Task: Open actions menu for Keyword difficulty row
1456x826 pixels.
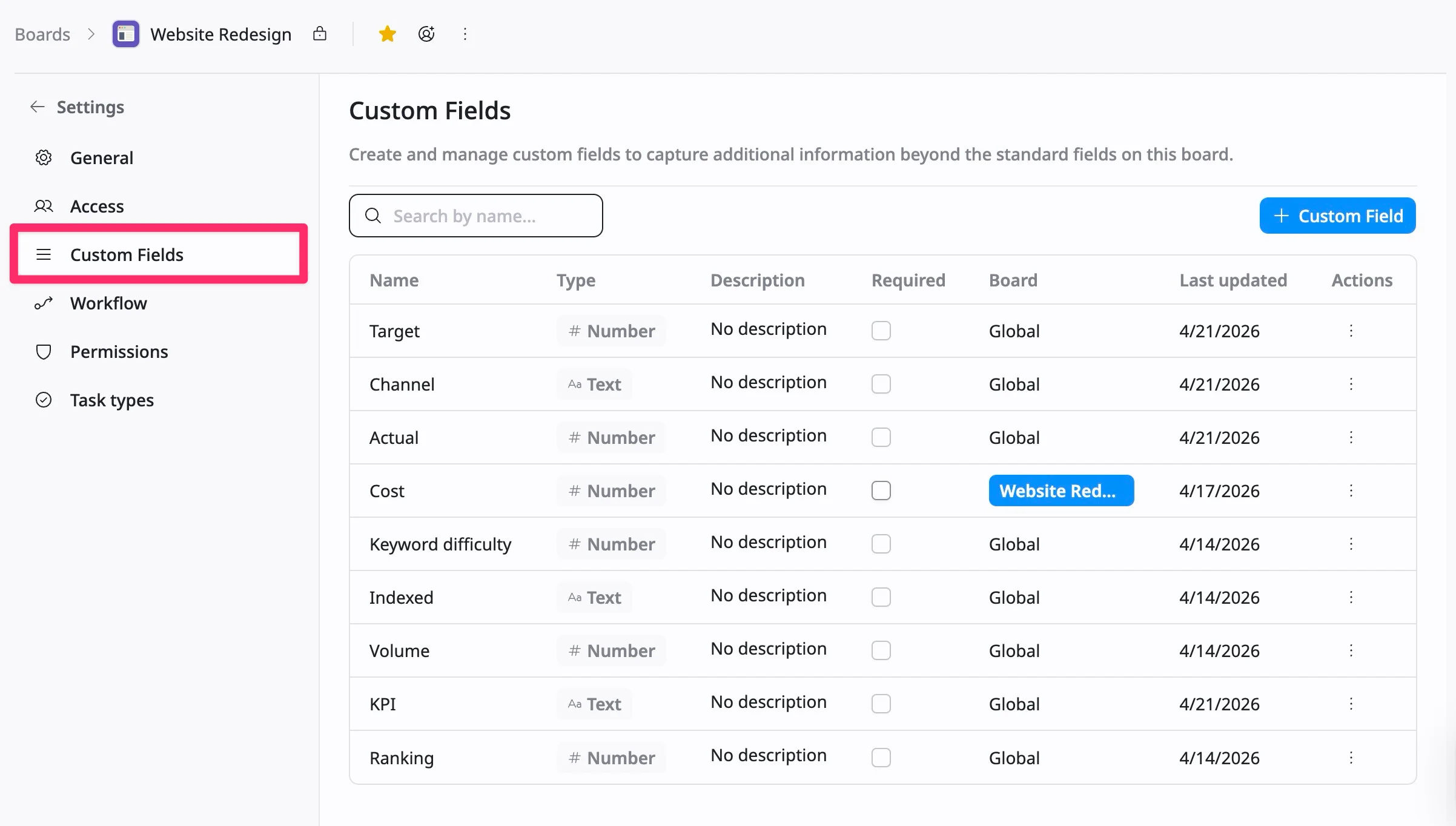Action: (x=1351, y=544)
